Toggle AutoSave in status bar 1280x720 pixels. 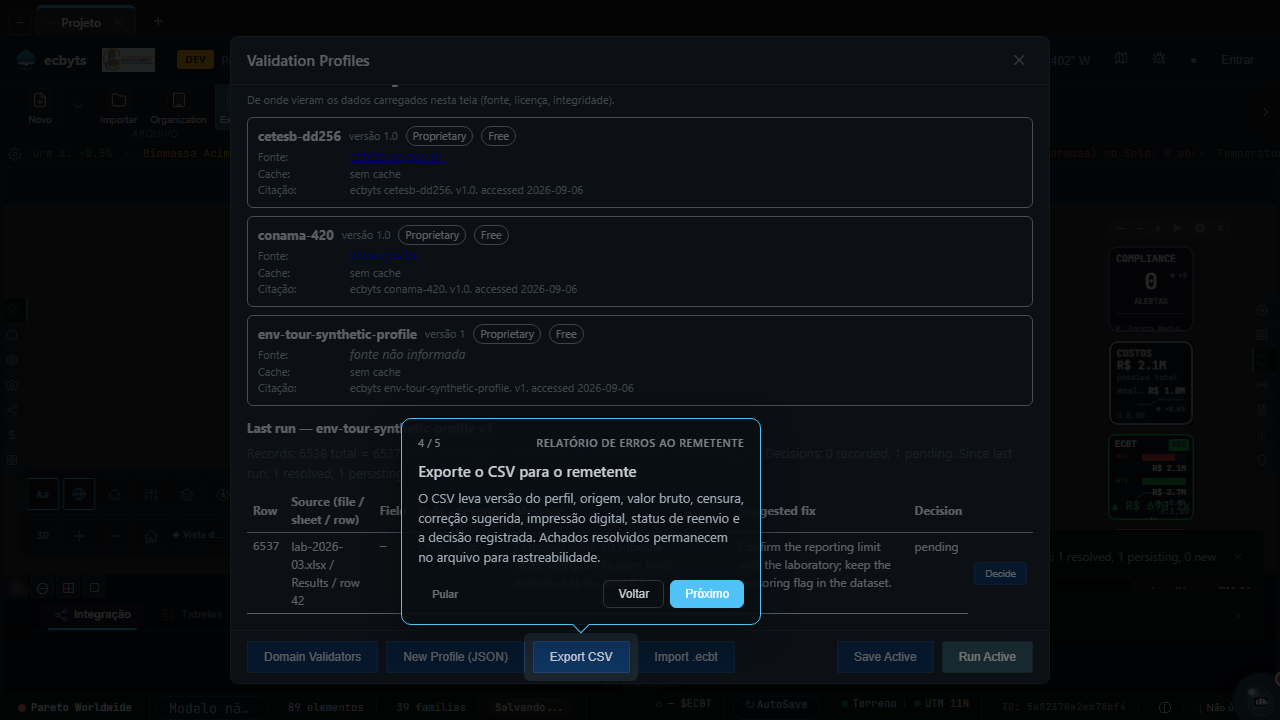click(776, 704)
